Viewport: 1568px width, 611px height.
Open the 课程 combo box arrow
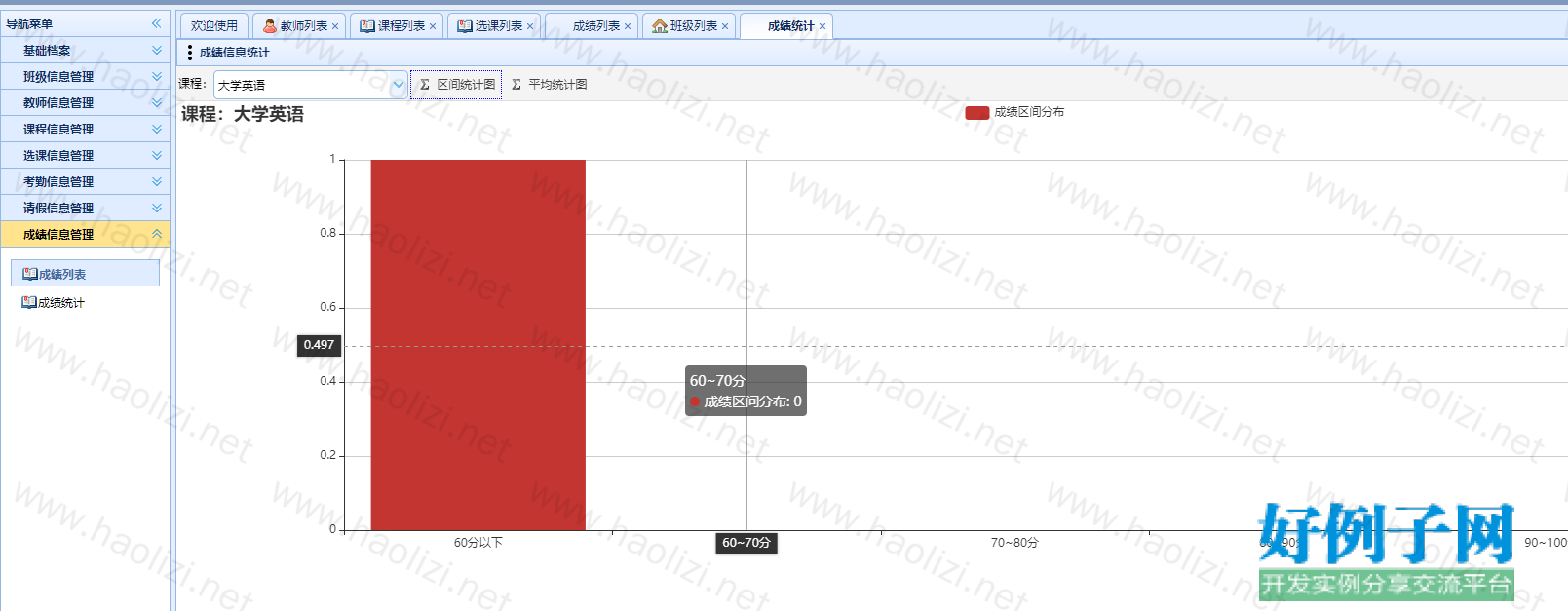click(x=398, y=85)
